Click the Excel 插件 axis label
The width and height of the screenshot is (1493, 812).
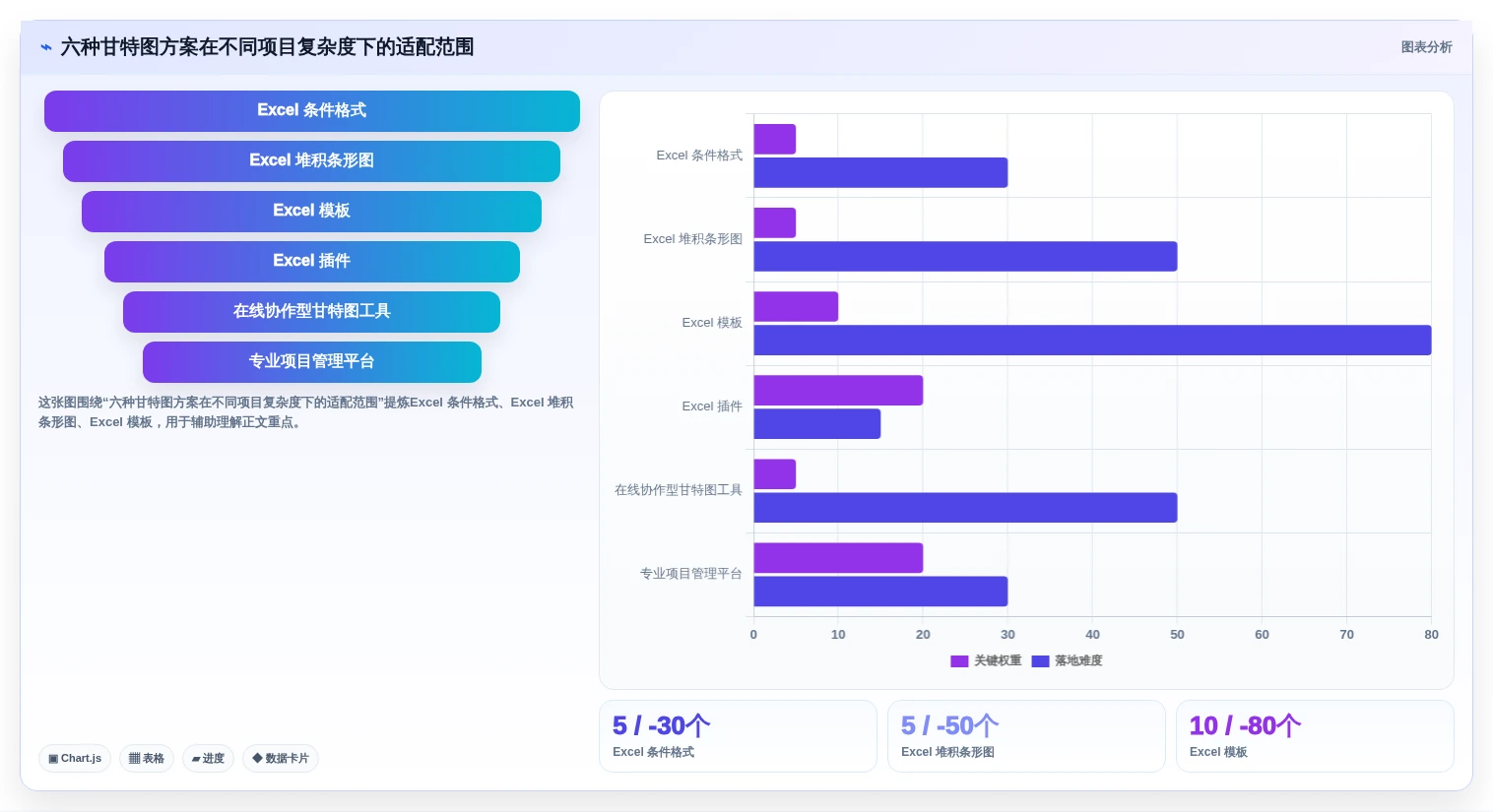pos(712,406)
